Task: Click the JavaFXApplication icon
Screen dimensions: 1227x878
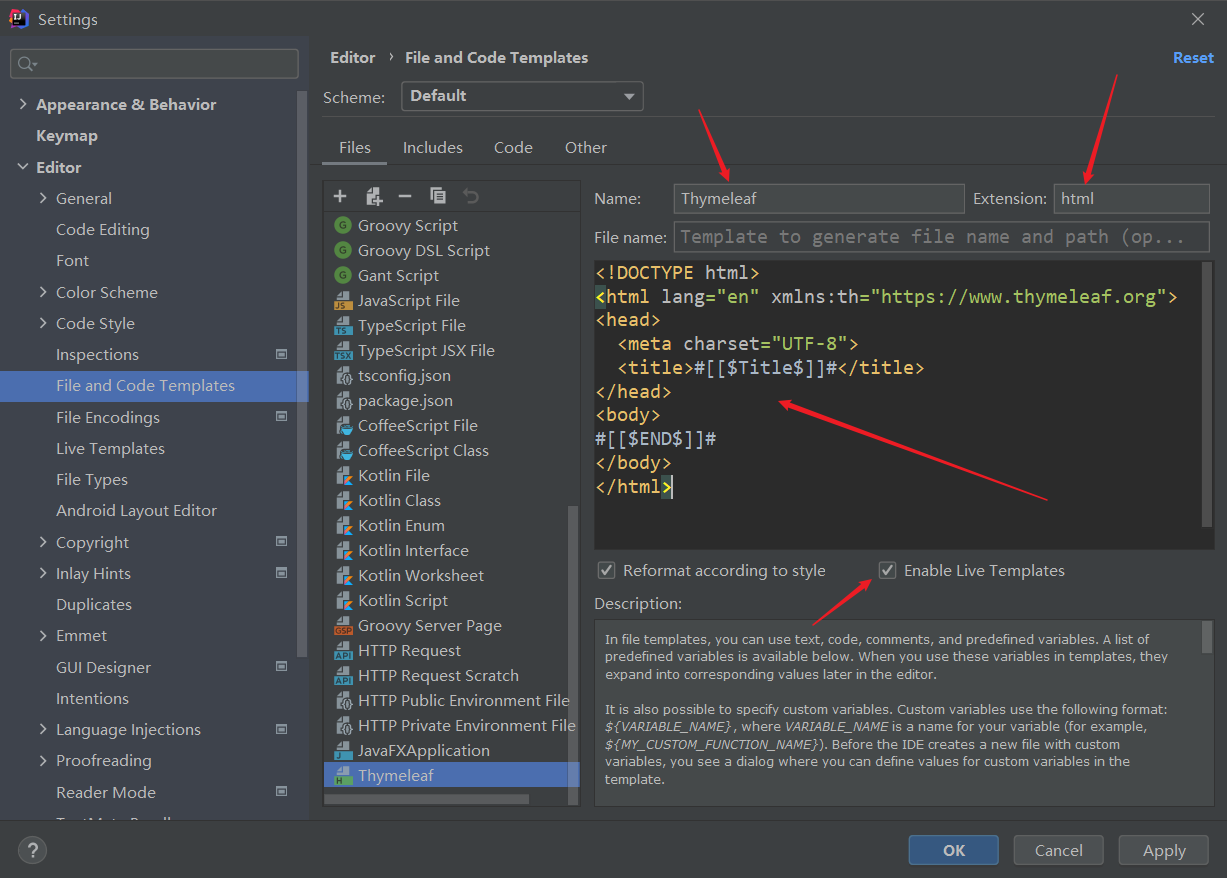Action: pyautogui.click(x=343, y=750)
